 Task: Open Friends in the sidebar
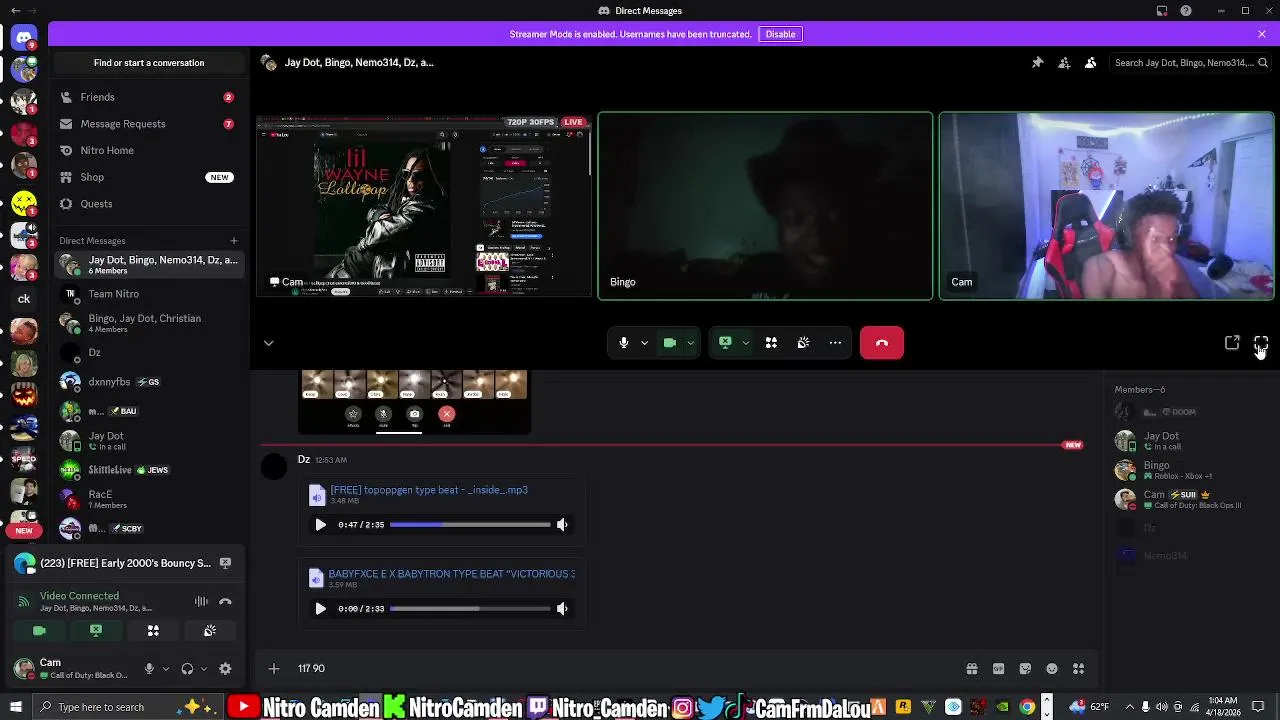coord(147,97)
